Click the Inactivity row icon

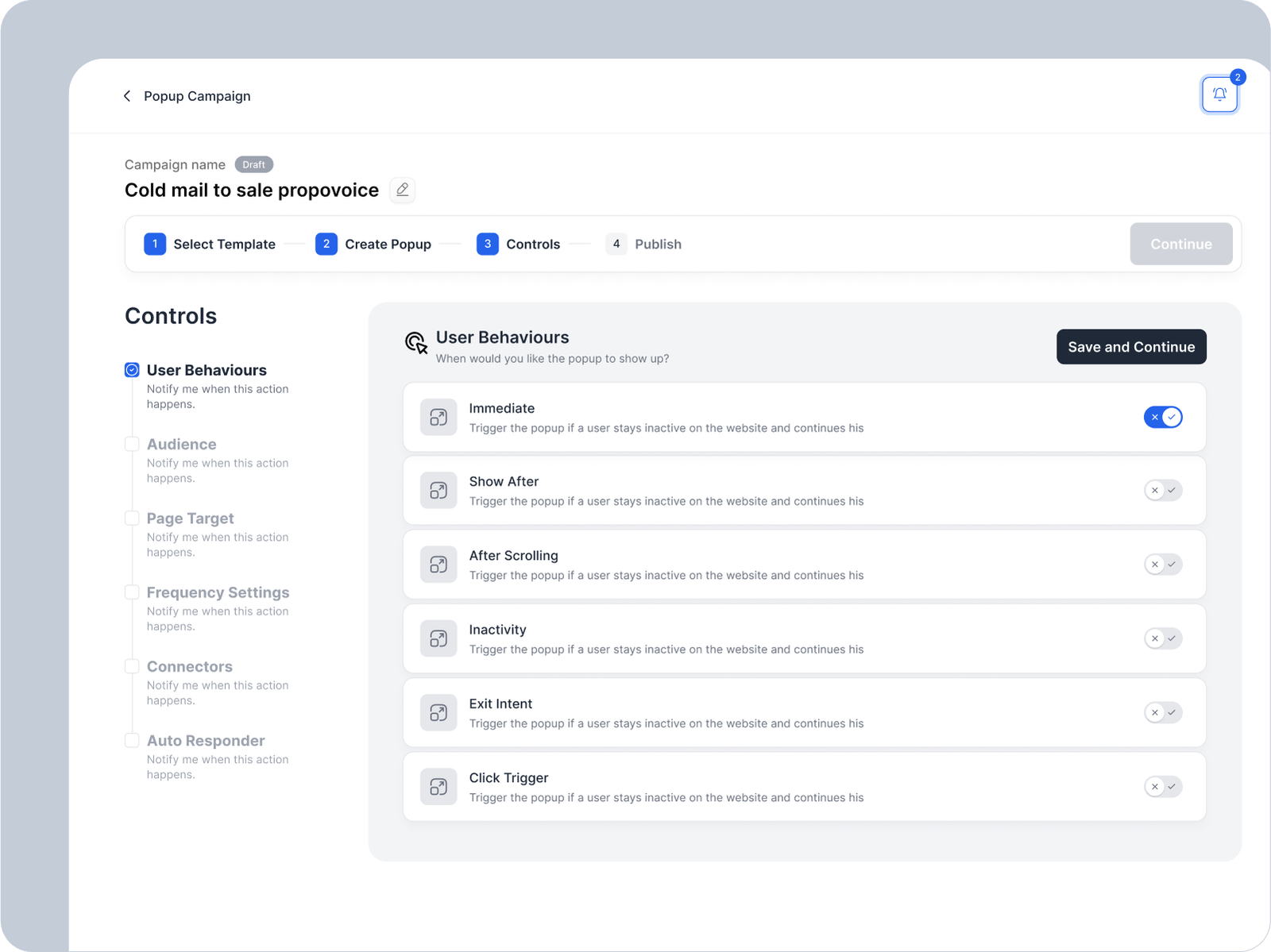pos(438,638)
